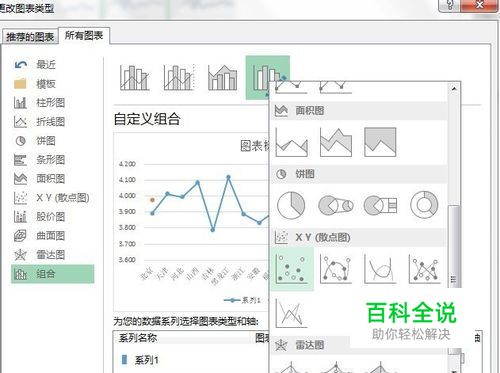Image resolution: width=500 pixels, height=373 pixels.
Task: Switch to 所有图表 tab
Action: (x=84, y=35)
